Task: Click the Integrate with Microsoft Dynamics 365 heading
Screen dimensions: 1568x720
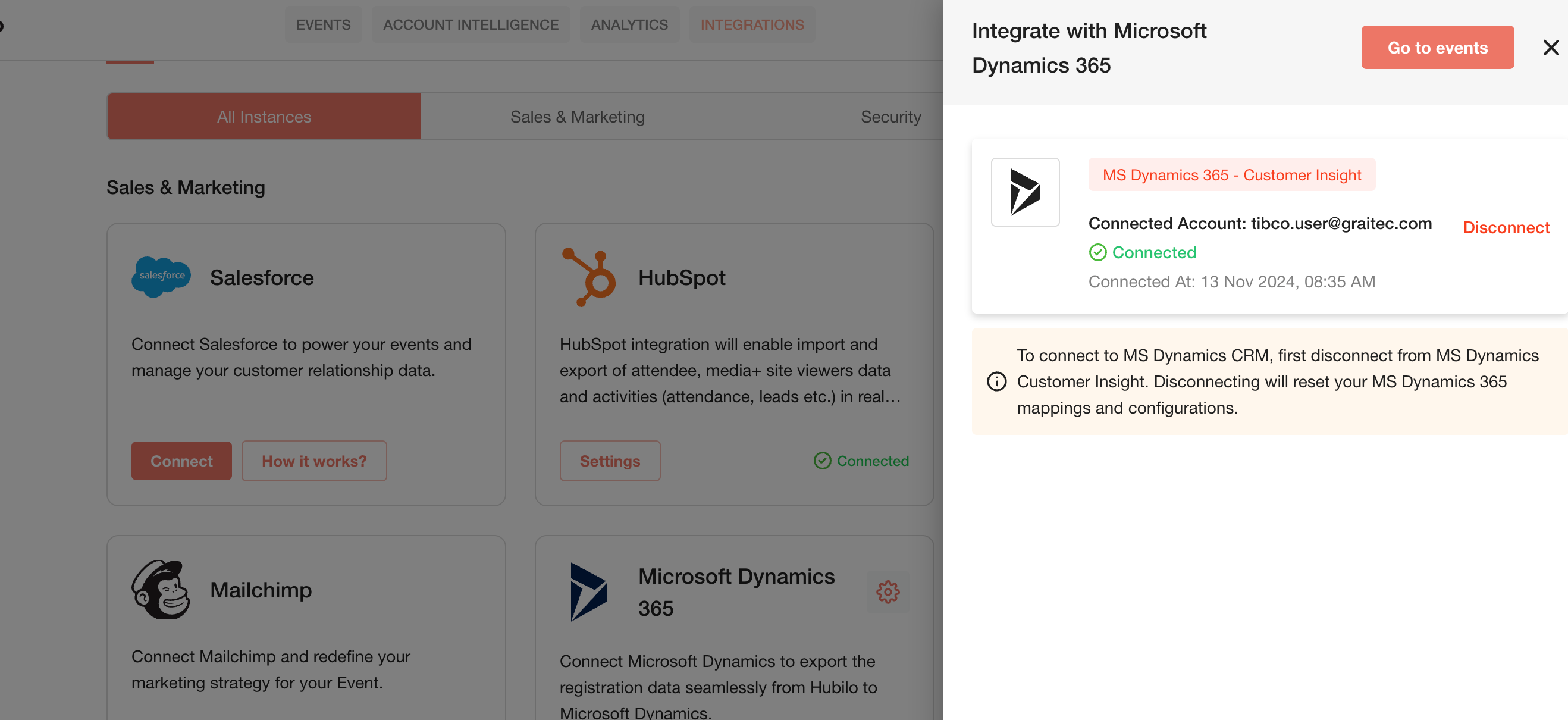Action: [1089, 48]
